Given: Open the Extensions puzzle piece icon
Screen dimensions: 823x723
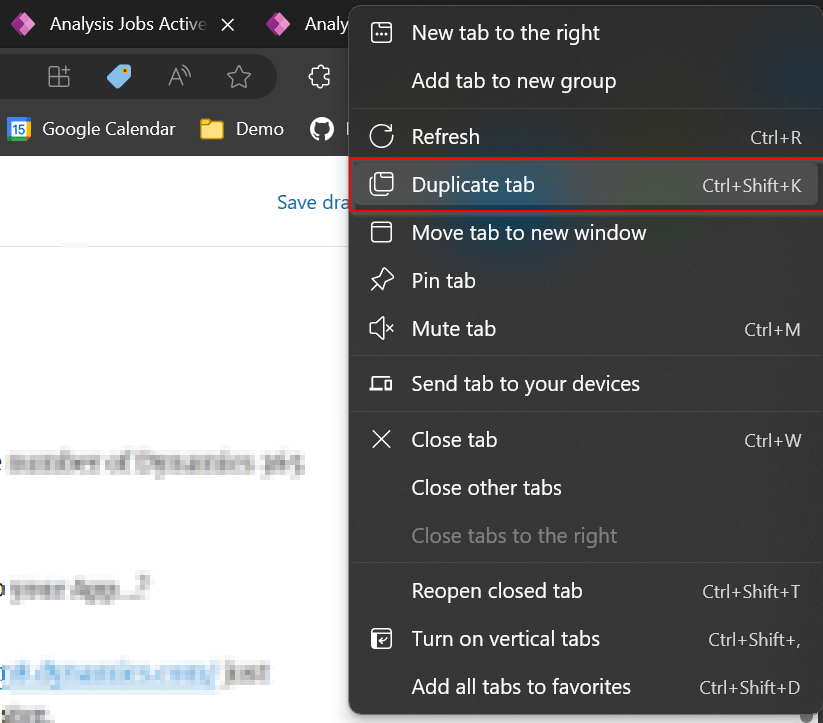Looking at the screenshot, I should [319, 77].
